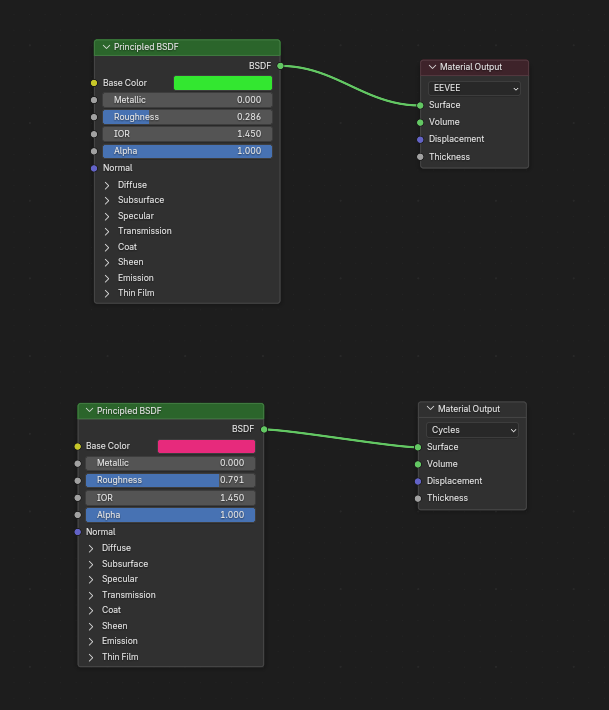Open the EEVEE render target dropdown
The width and height of the screenshot is (609, 710).
coord(474,88)
